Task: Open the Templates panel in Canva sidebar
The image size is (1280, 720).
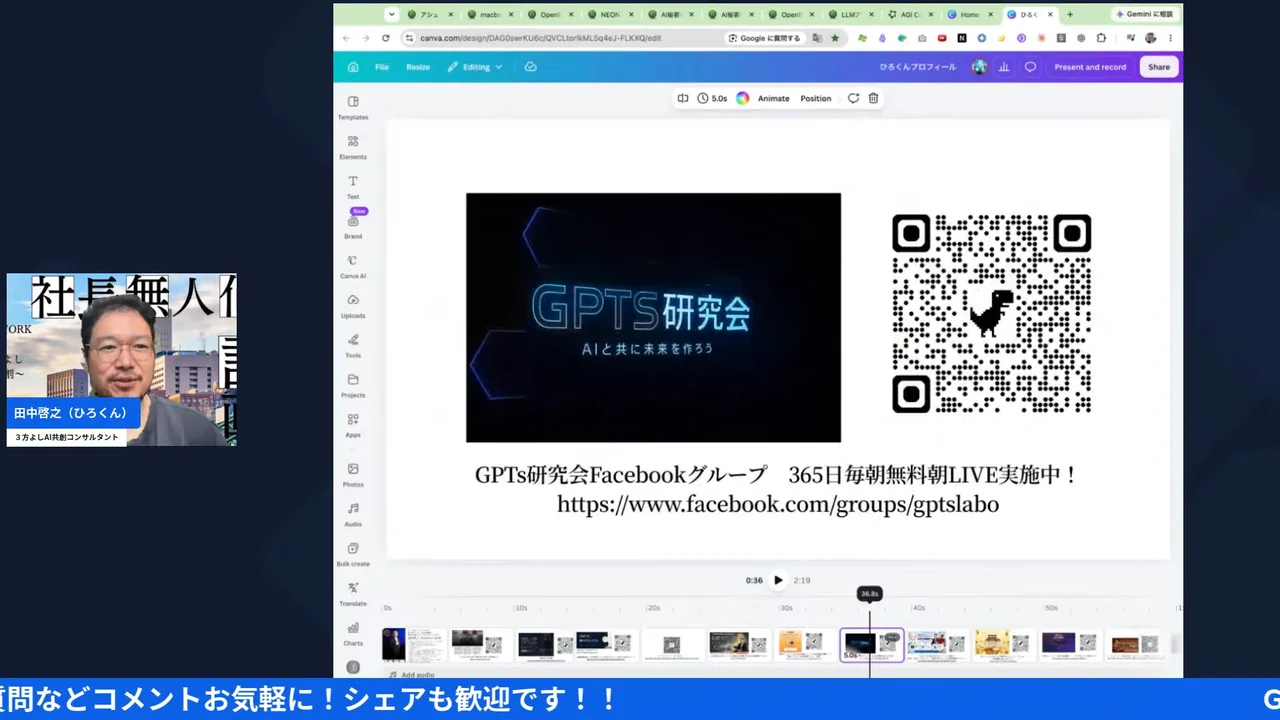Action: [x=353, y=107]
